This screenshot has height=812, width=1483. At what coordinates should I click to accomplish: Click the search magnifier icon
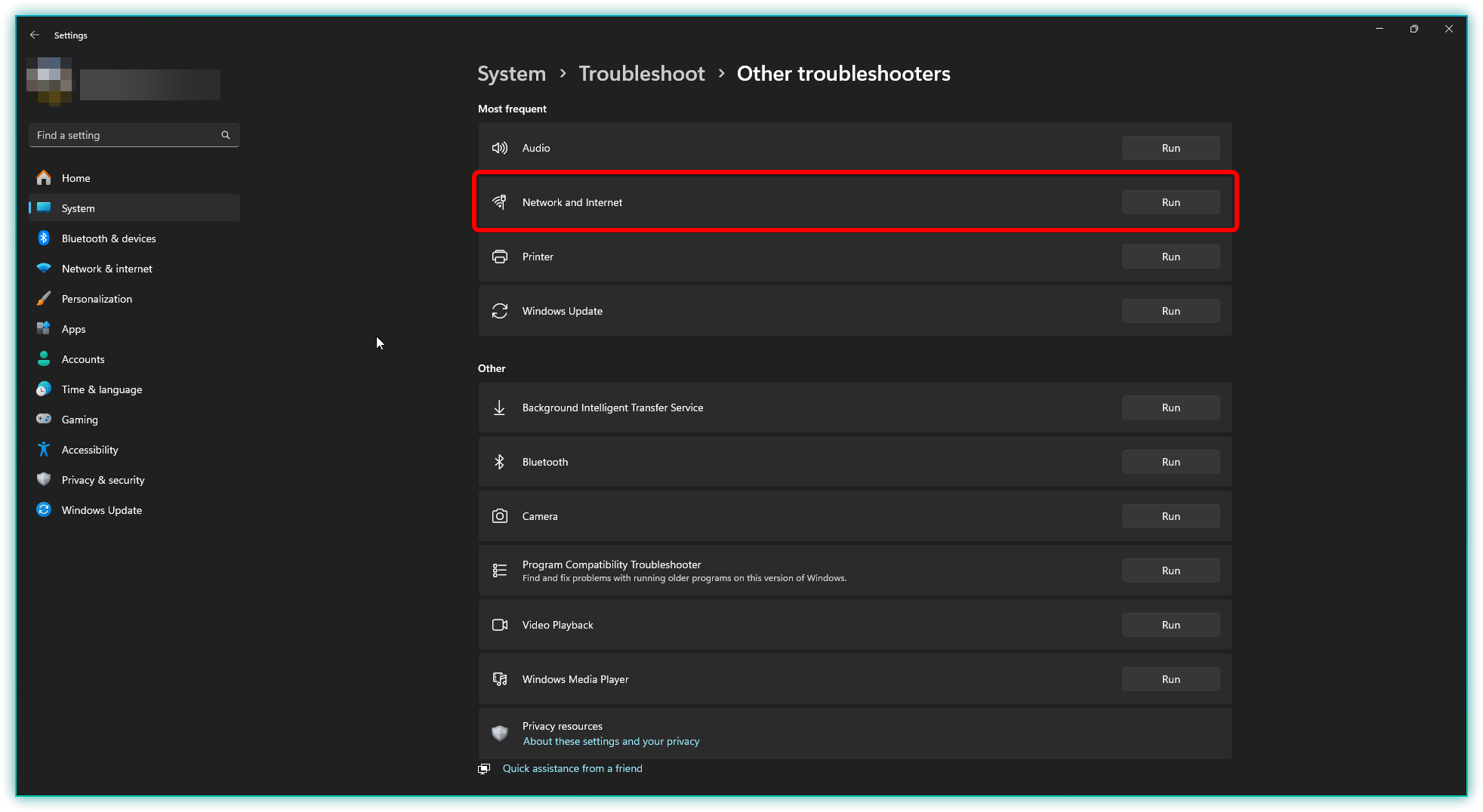(x=225, y=135)
